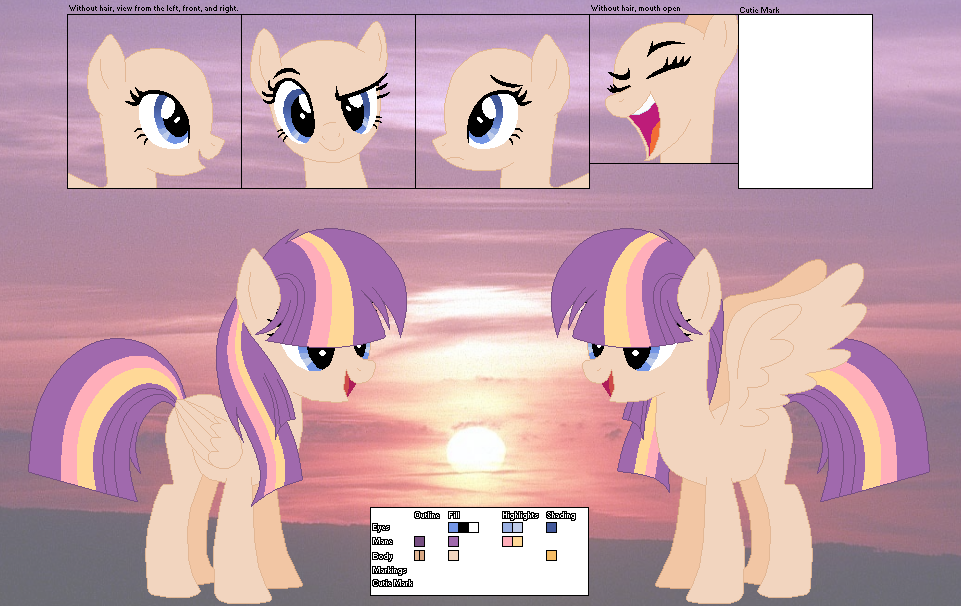Open the left-view hairless head panel

154,102
